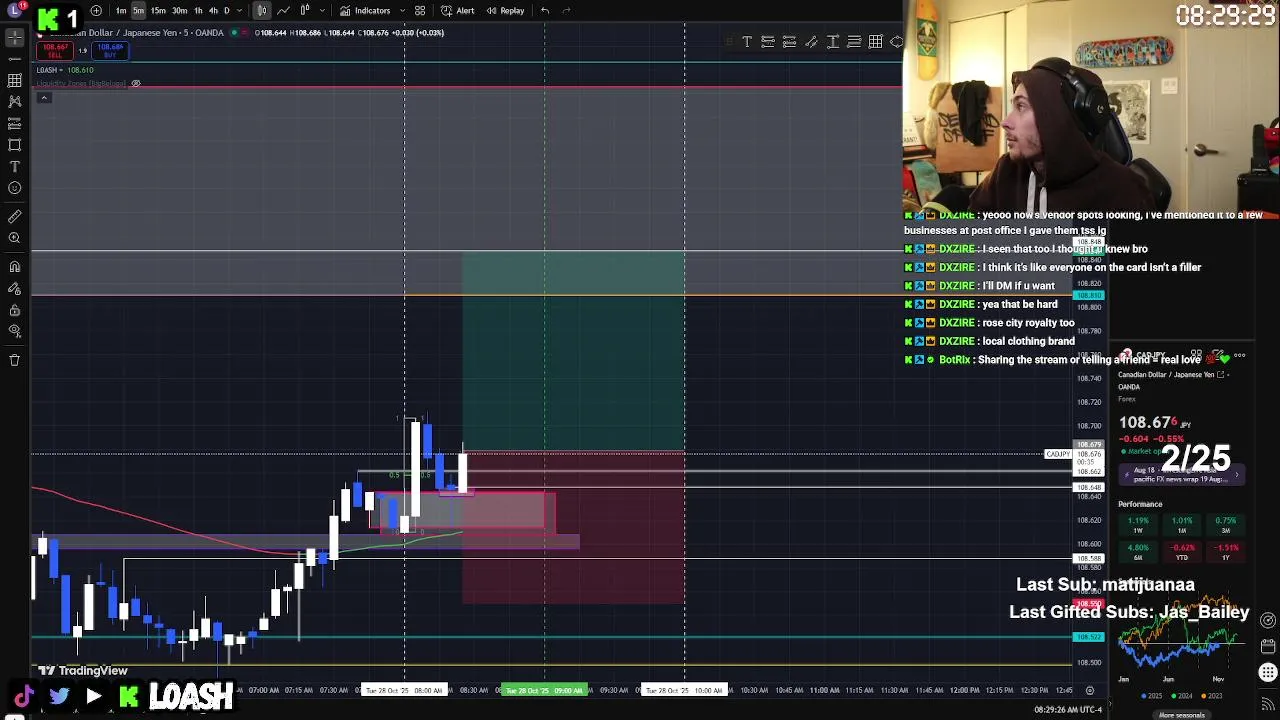Click the TikTok icon in stream overlay
Image resolution: width=1280 pixels, height=720 pixels.
tap(23, 697)
